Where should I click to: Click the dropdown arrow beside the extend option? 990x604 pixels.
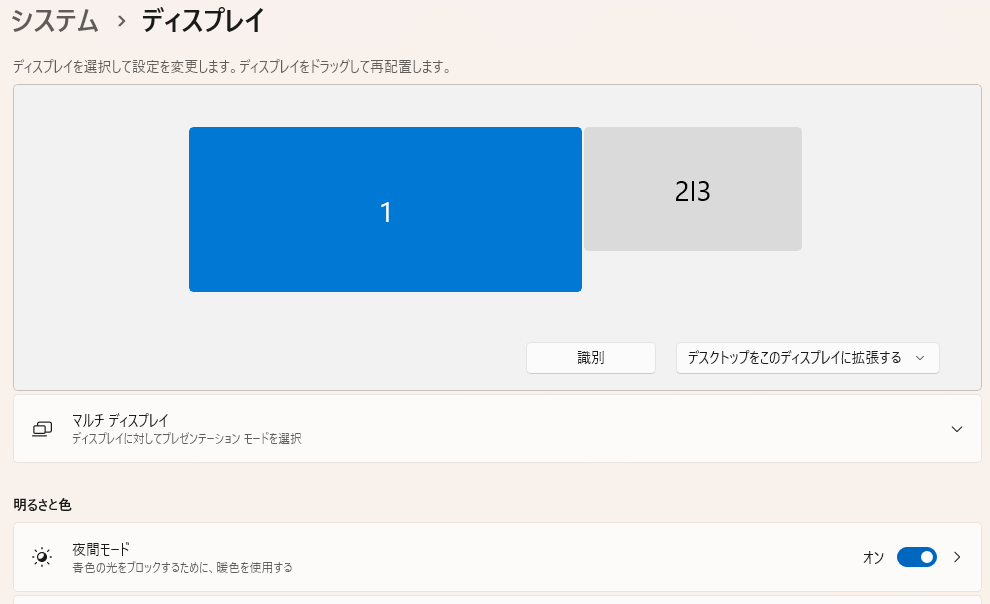click(x=920, y=358)
